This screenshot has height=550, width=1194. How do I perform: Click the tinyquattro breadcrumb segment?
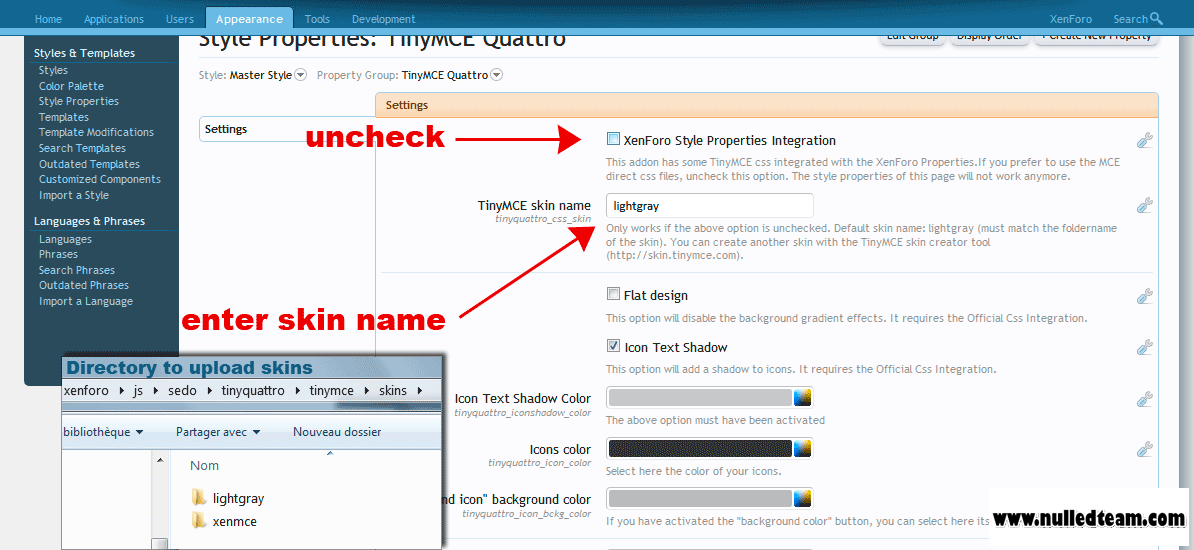click(252, 391)
